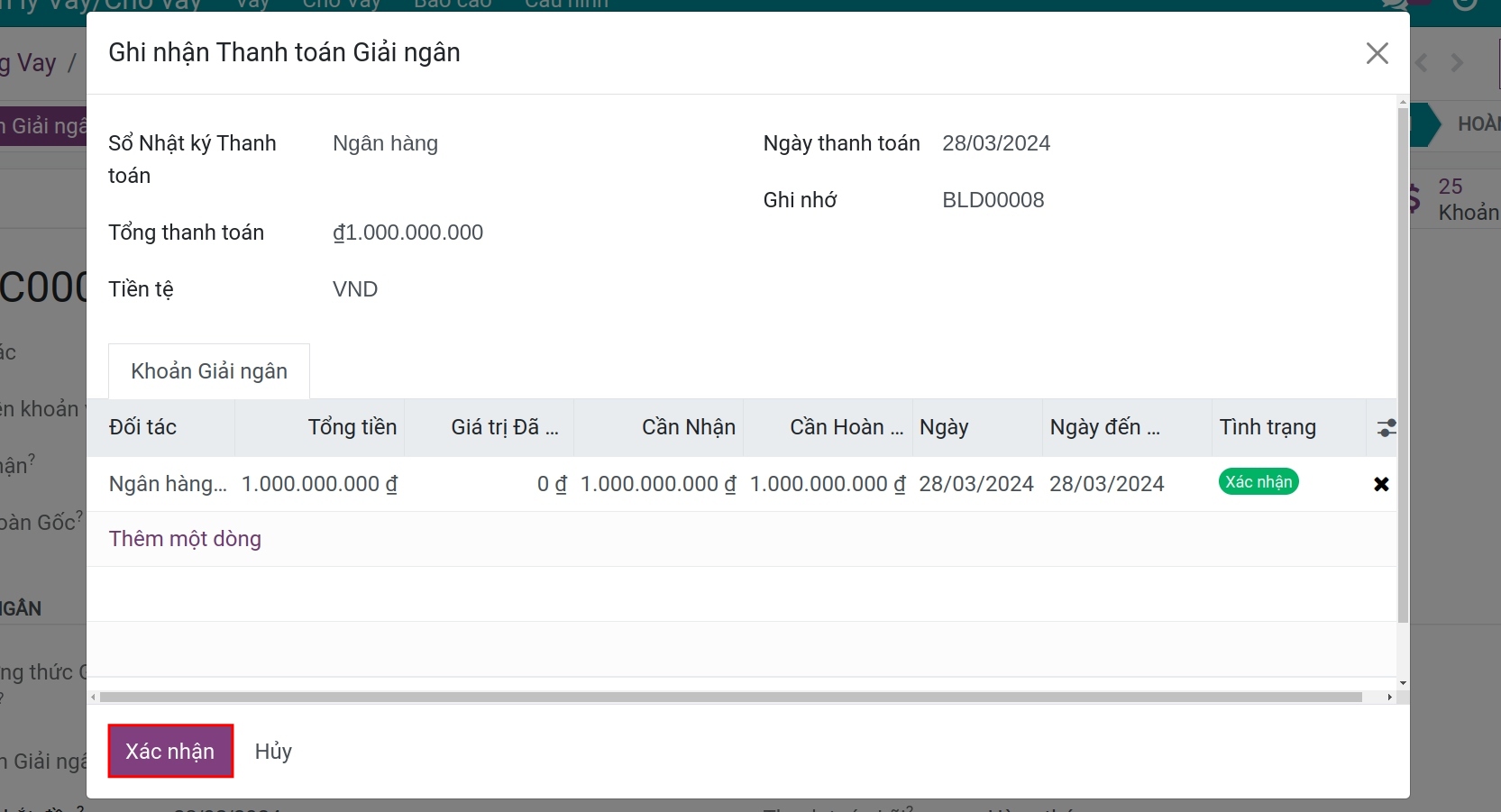The height and width of the screenshot is (812, 1501).
Task: Edit Ngày thanh toán date 28/03/2024
Action: pyautogui.click(x=996, y=143)
